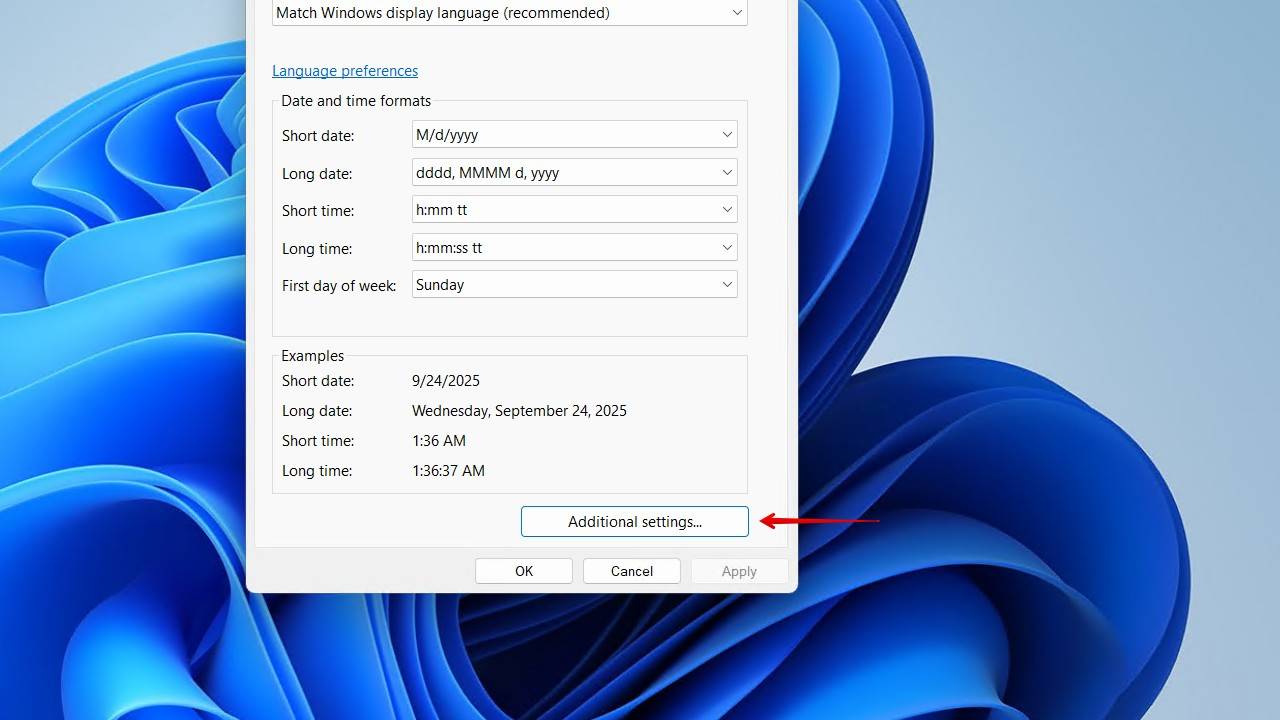Click the Short date example value 9/24/2025
Viewport: 1280px width, 720px height.
coord(445,380)
